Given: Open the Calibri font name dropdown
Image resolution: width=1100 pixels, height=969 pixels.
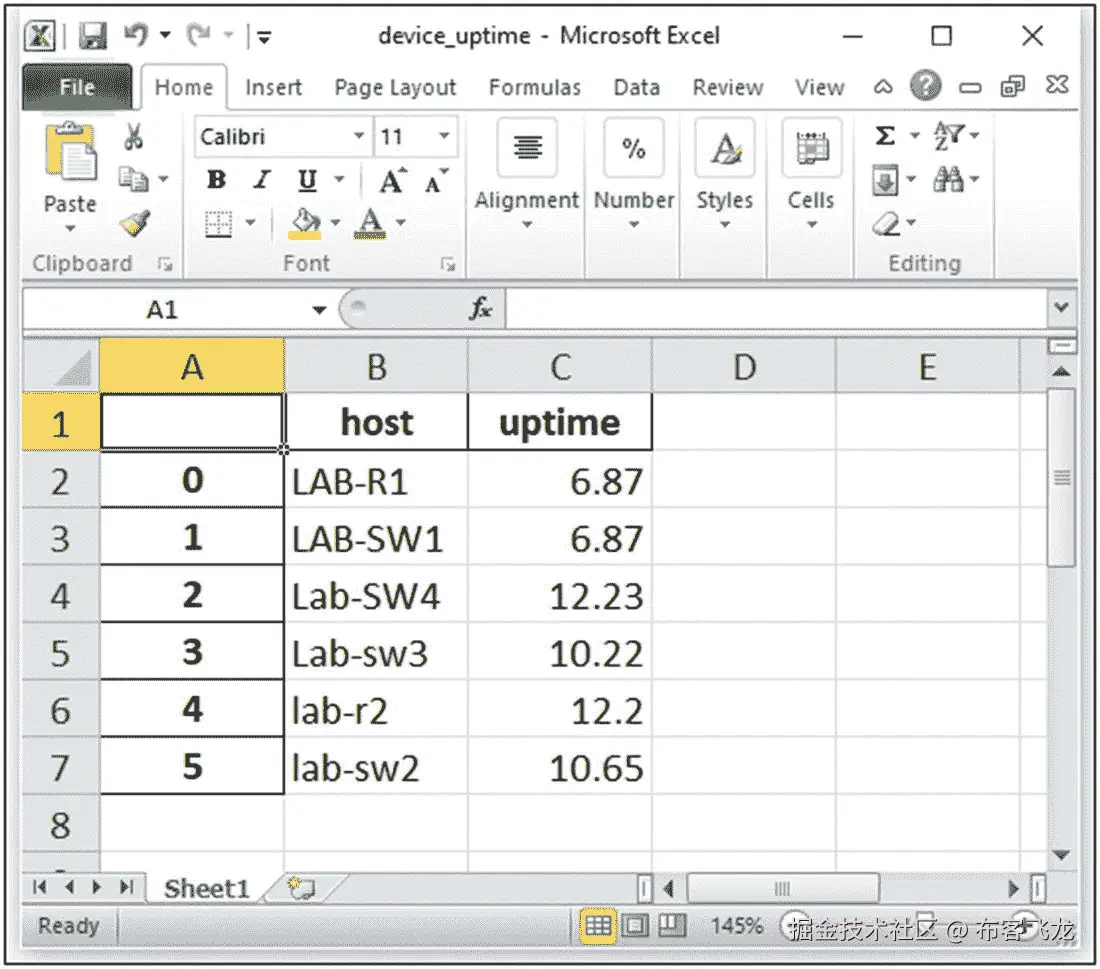Looking at the screenshot, I should pos(359,136).
